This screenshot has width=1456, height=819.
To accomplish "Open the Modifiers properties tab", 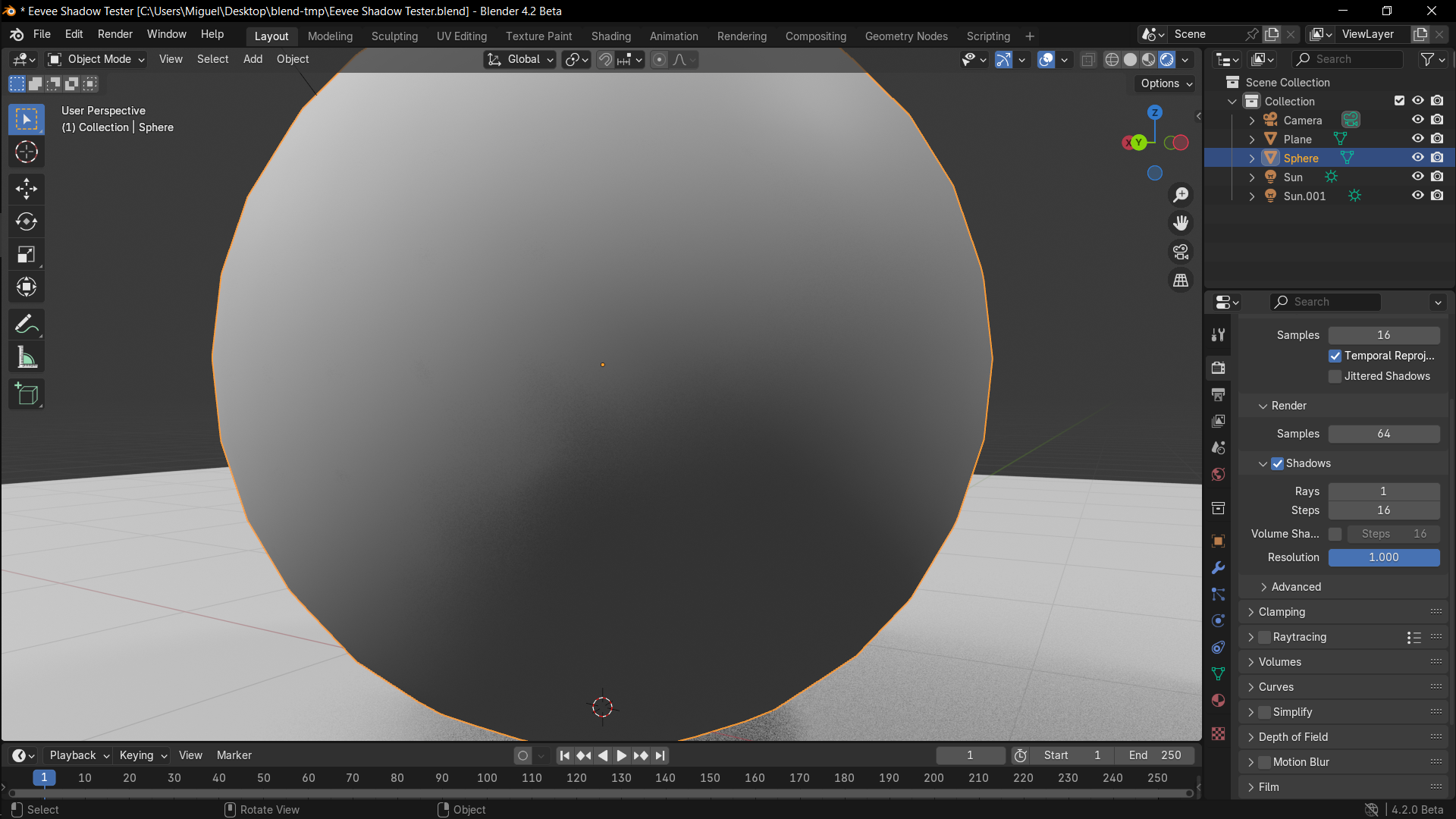I will 1218,567.
